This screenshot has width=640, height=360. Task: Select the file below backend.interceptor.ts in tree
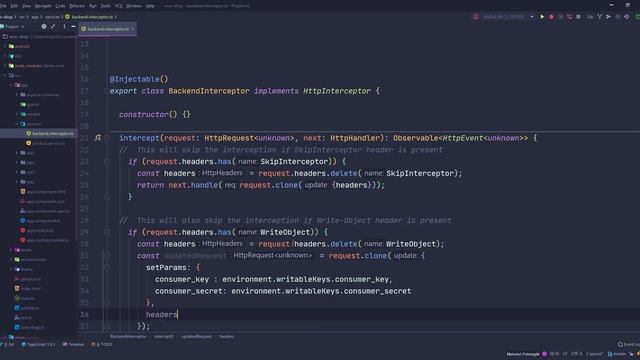click(x=46, y=143)
